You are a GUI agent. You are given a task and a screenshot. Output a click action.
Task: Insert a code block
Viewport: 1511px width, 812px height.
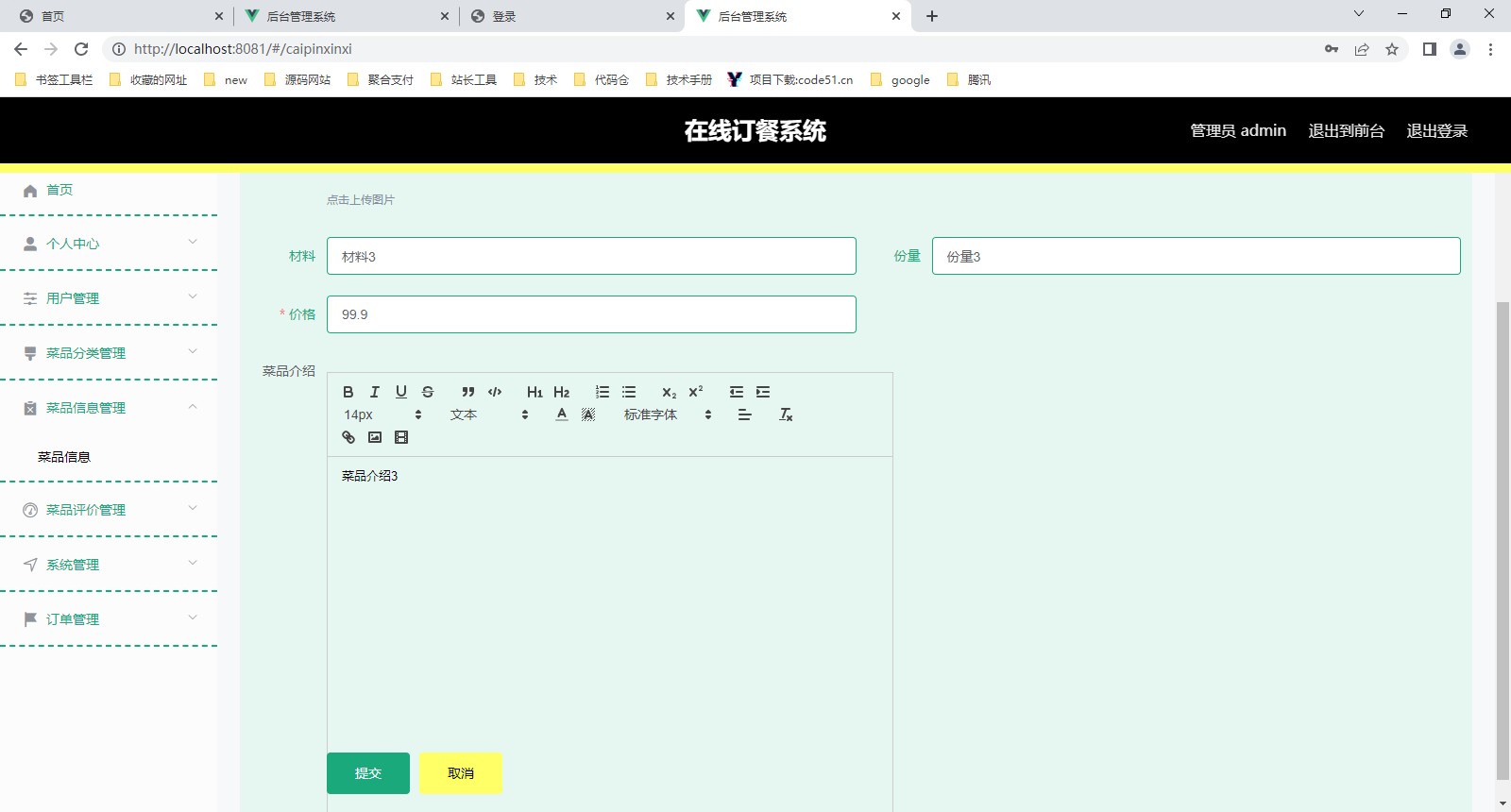(x=495, y=392)
